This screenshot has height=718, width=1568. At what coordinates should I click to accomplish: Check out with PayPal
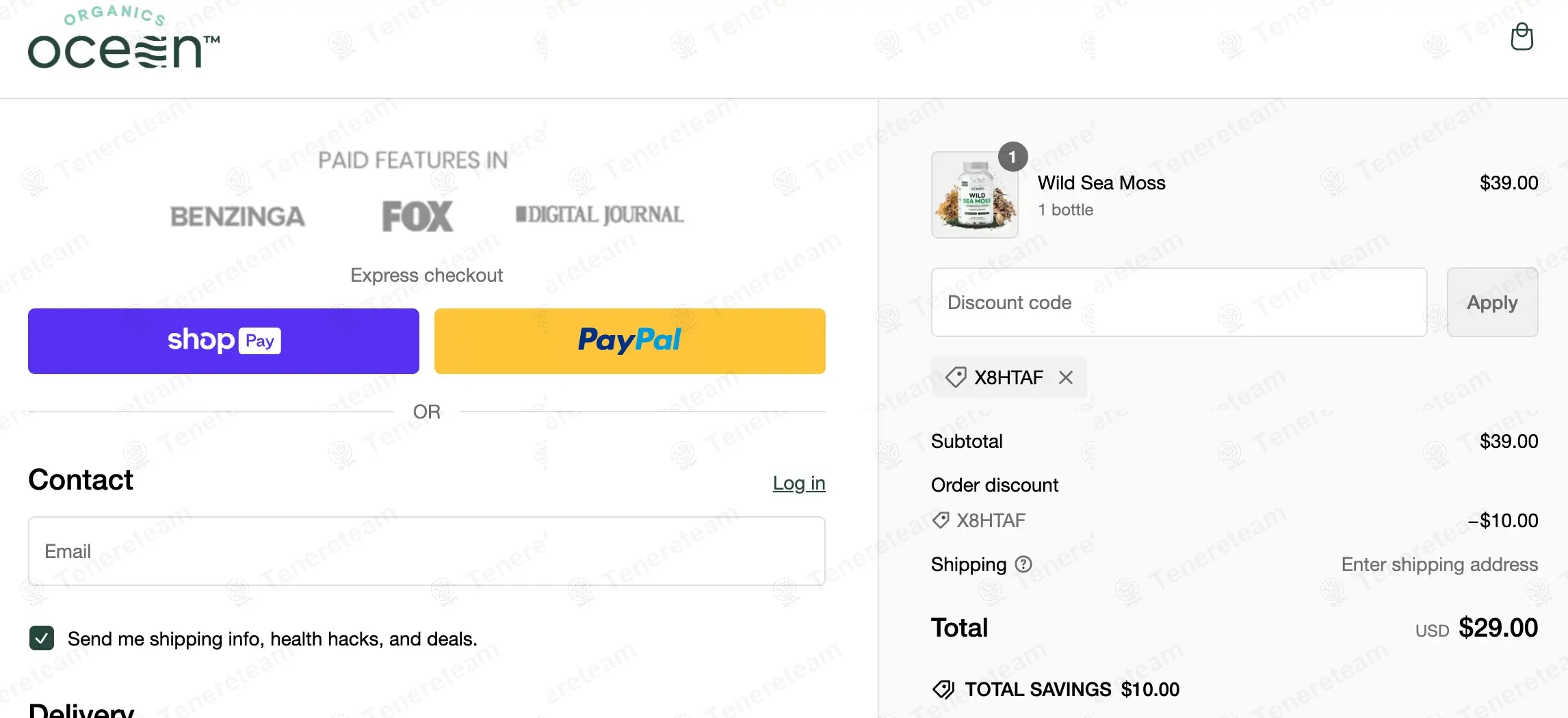click(x=629, y=341)
